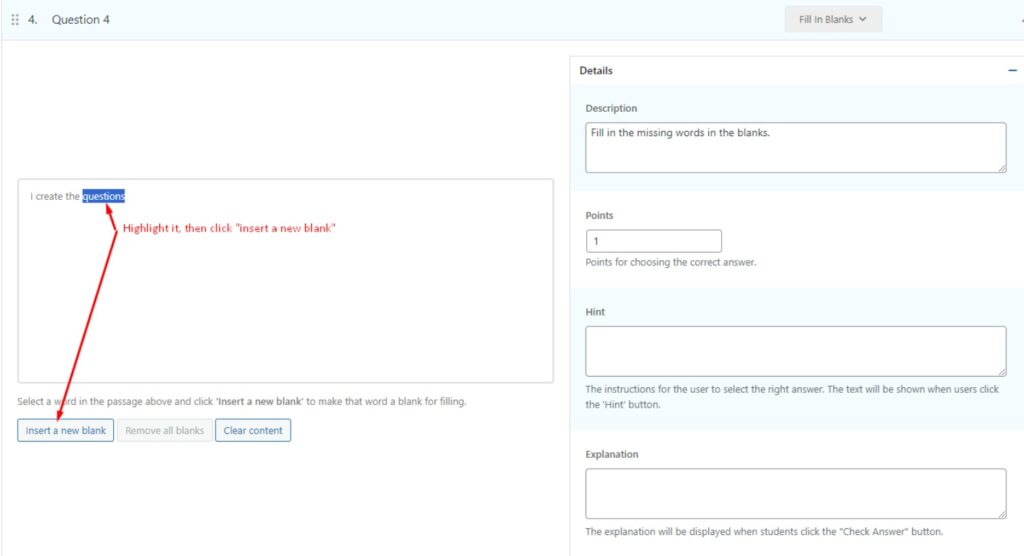Click the Explanation box resize handle

1001,513
